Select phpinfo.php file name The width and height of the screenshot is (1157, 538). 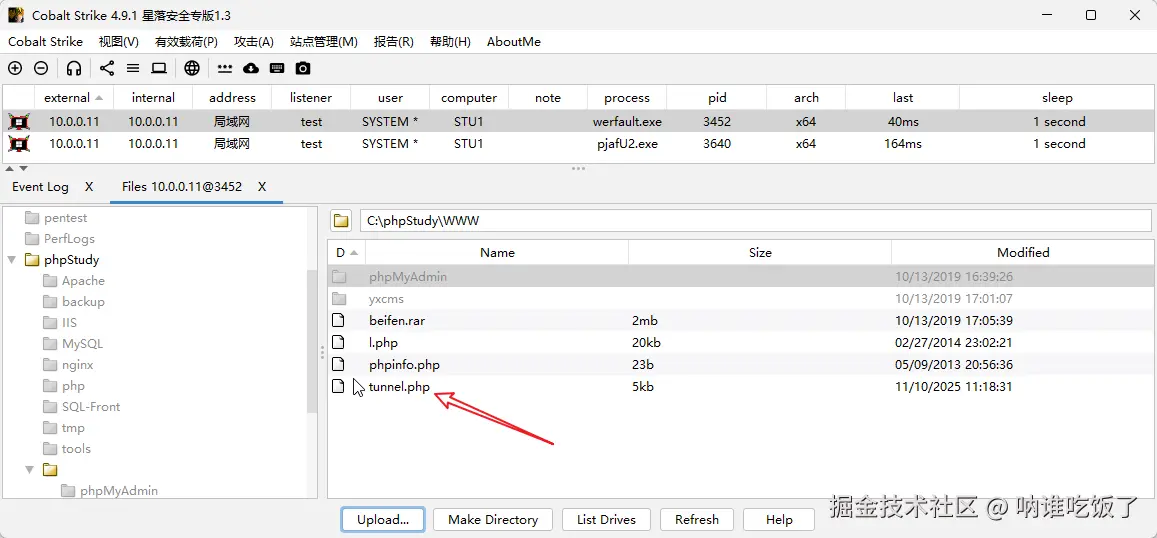pyautogui.click(x=404, y=365)
